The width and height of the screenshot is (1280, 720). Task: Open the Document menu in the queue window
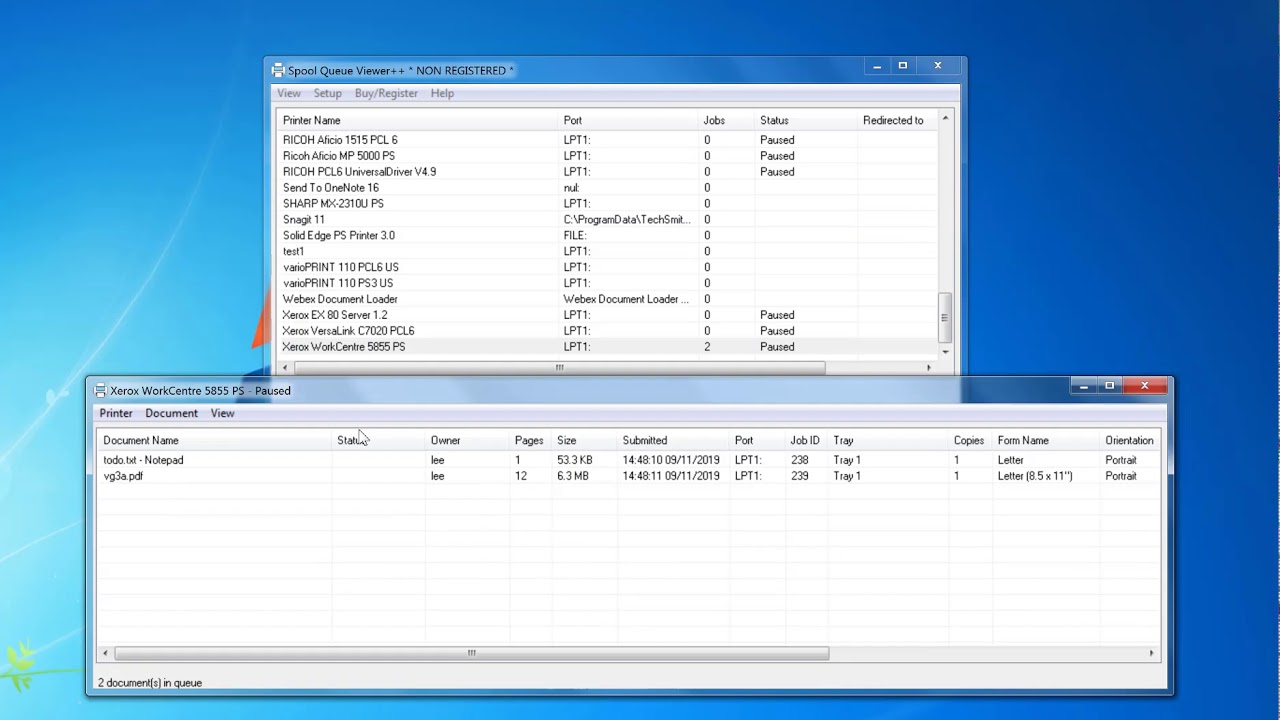click(171, 413)
